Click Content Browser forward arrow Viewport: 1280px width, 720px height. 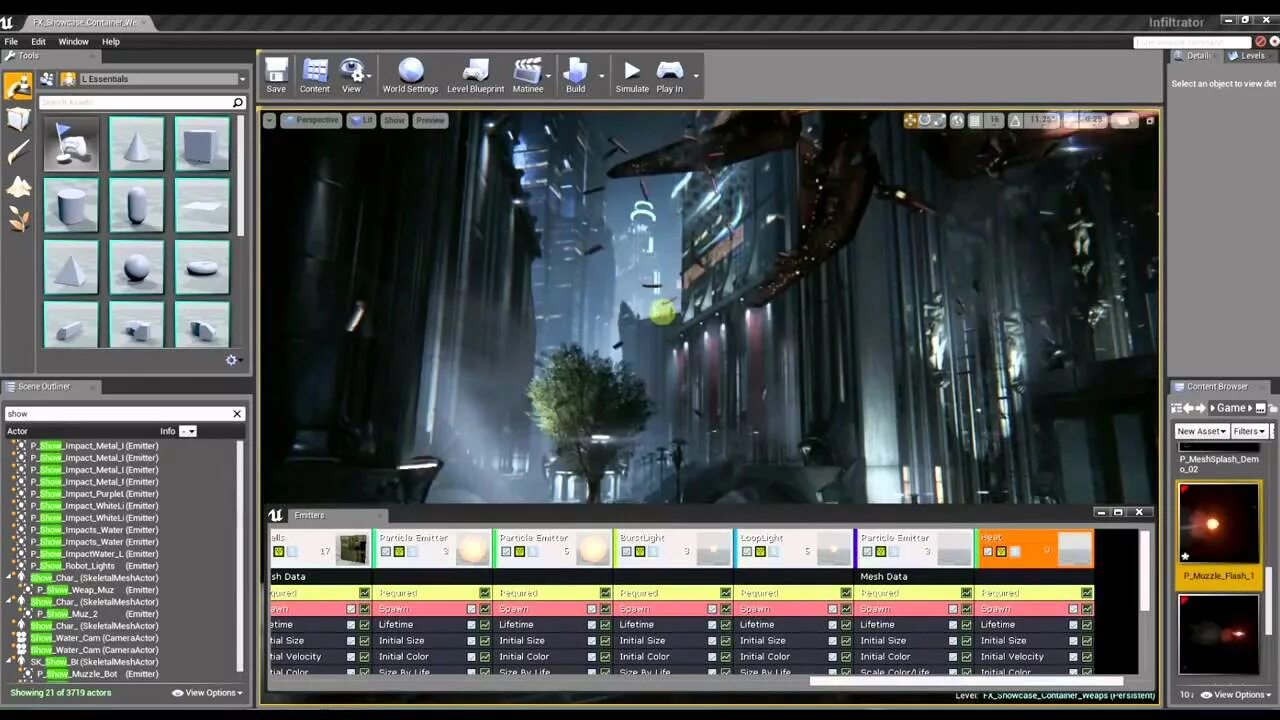[1201, 408]
